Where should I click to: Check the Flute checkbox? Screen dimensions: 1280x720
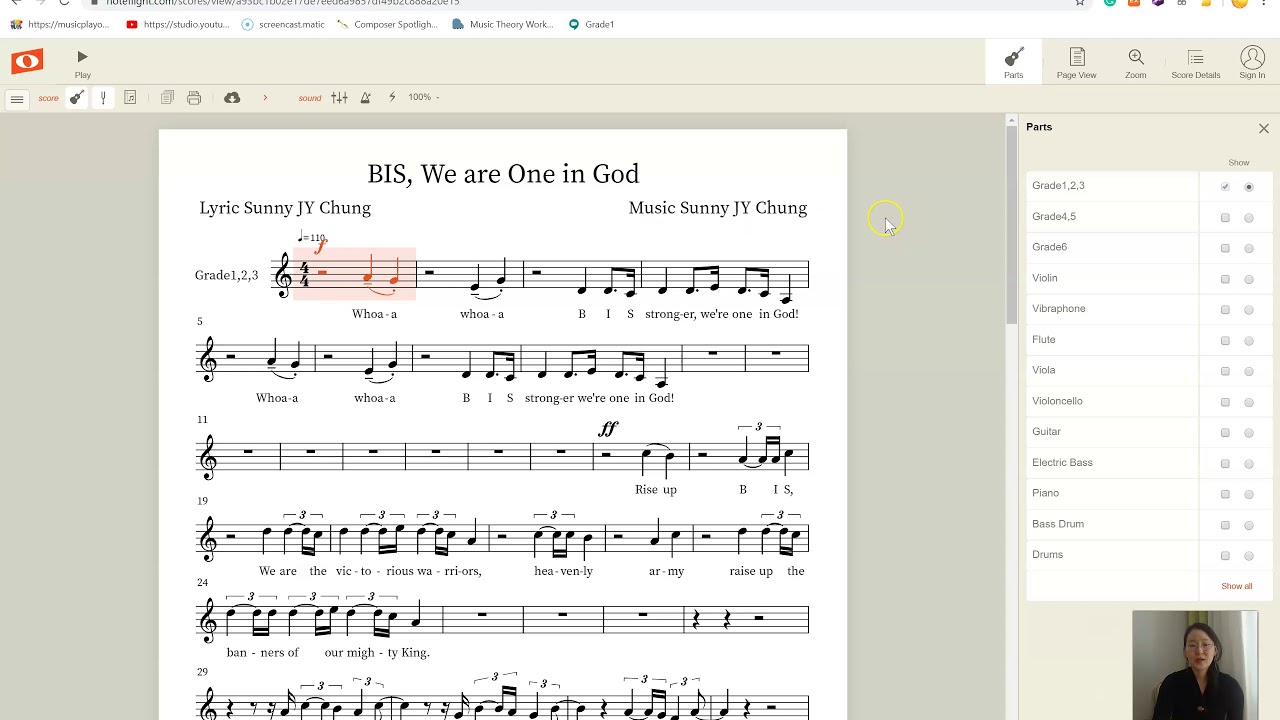pos(1225,341)
